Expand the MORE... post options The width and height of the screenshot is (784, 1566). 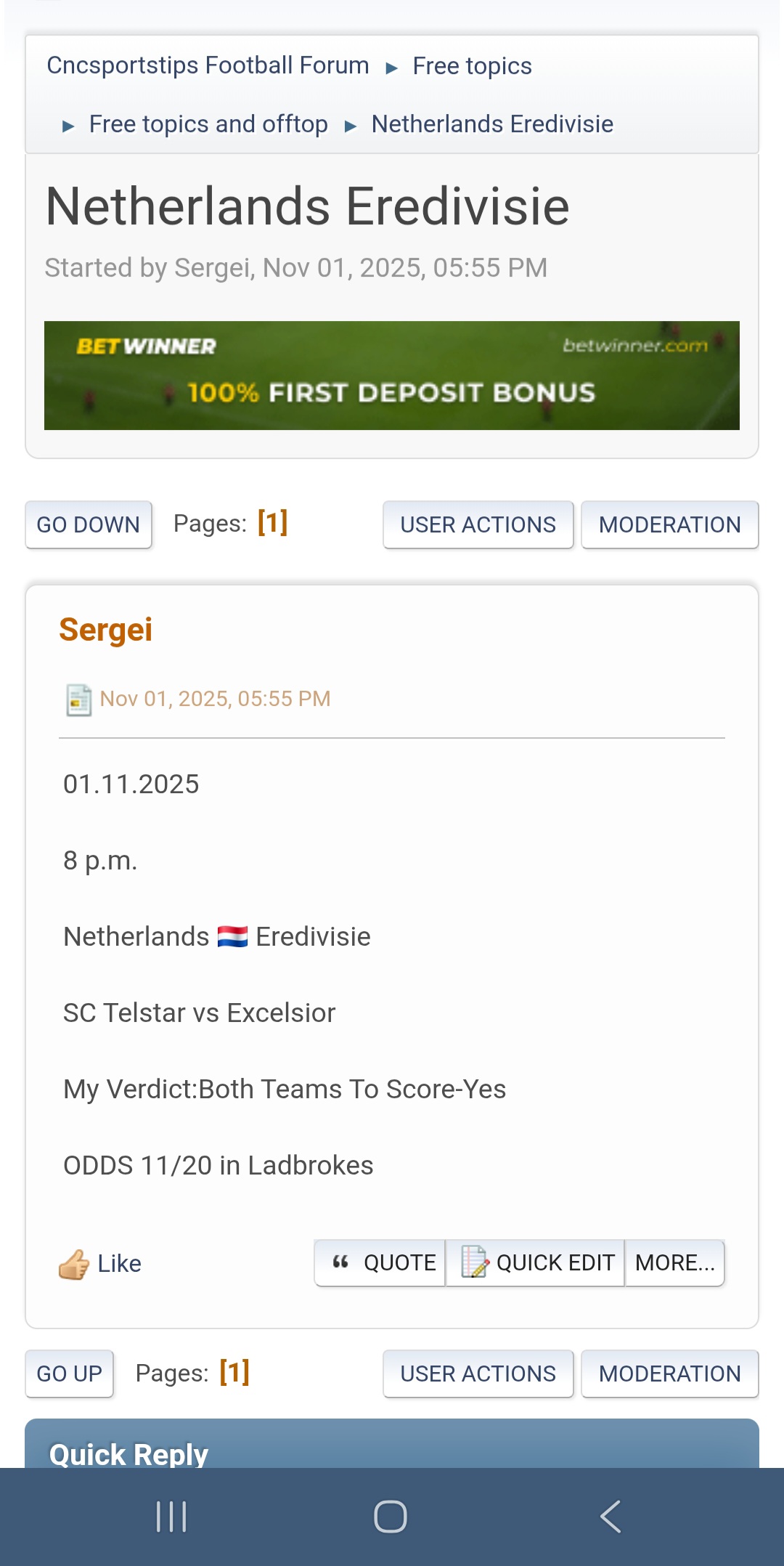(674, 1263)
